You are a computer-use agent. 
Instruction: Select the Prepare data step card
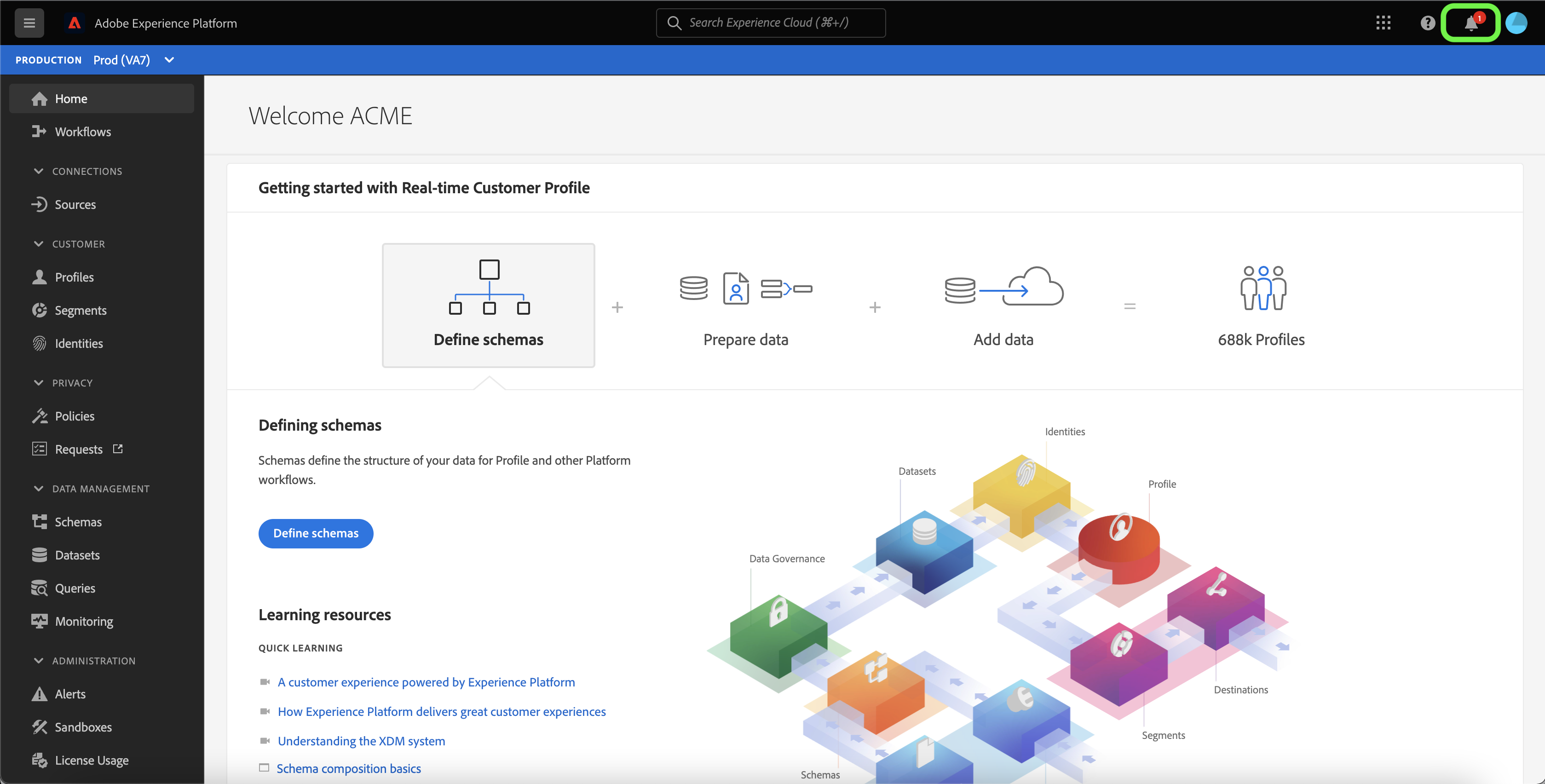point(745,306)
